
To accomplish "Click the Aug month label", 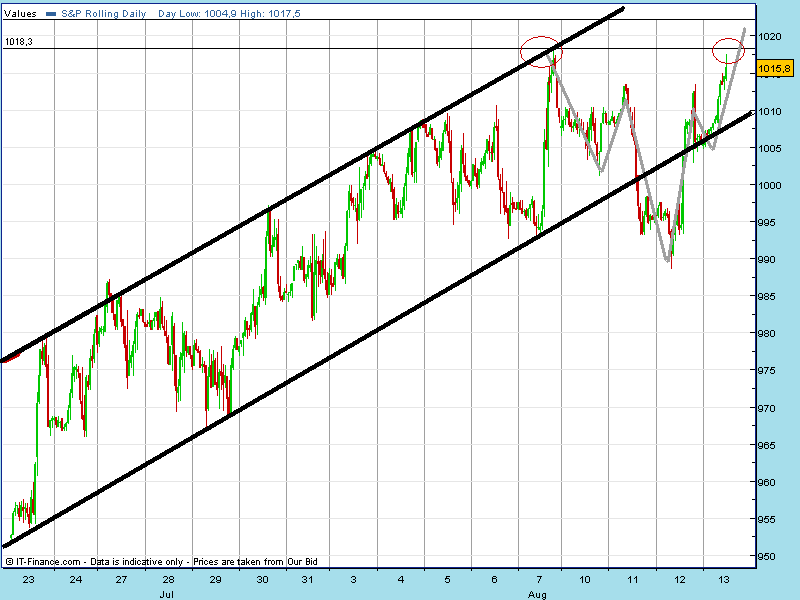I will (x=537, y=594).
